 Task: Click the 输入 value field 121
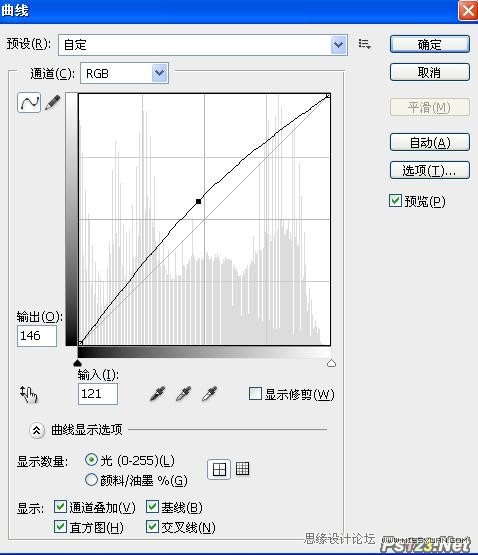click(x=98, y=394)
